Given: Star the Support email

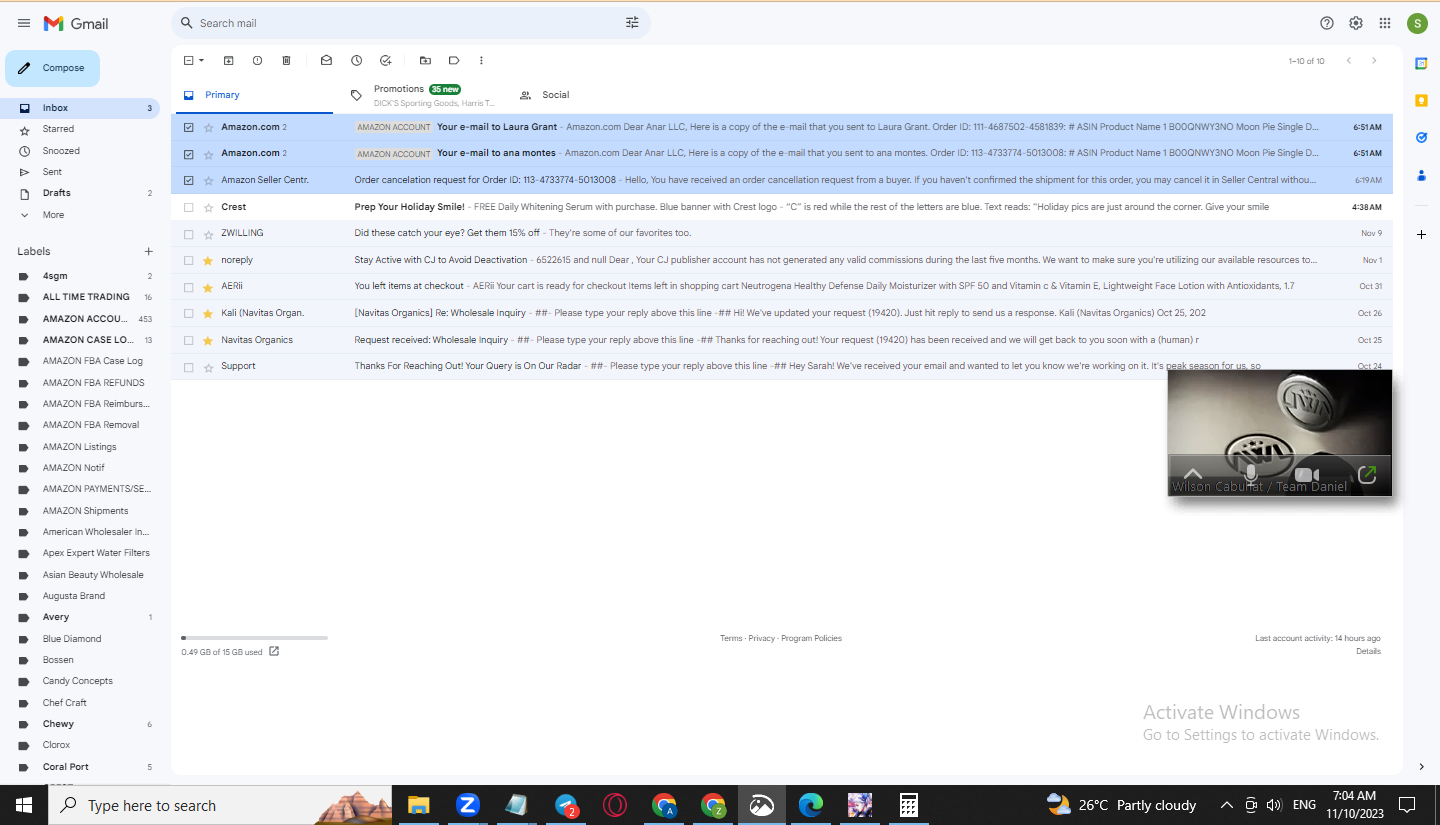Looking at the screenshot, I should click(208, 367).
